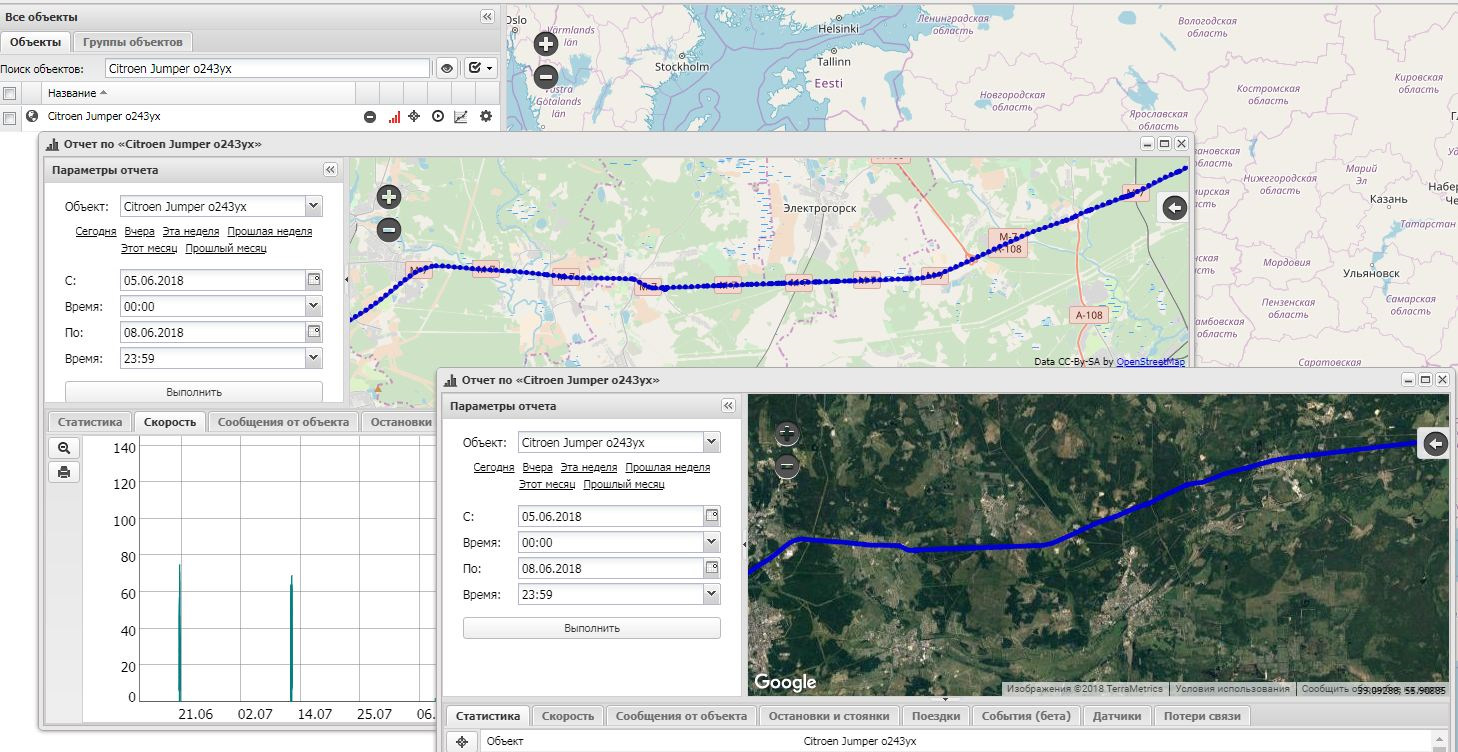Screen dimensions: 1458x752
Task: Open start time dropdown in back report window
Action: click(313, 306)
